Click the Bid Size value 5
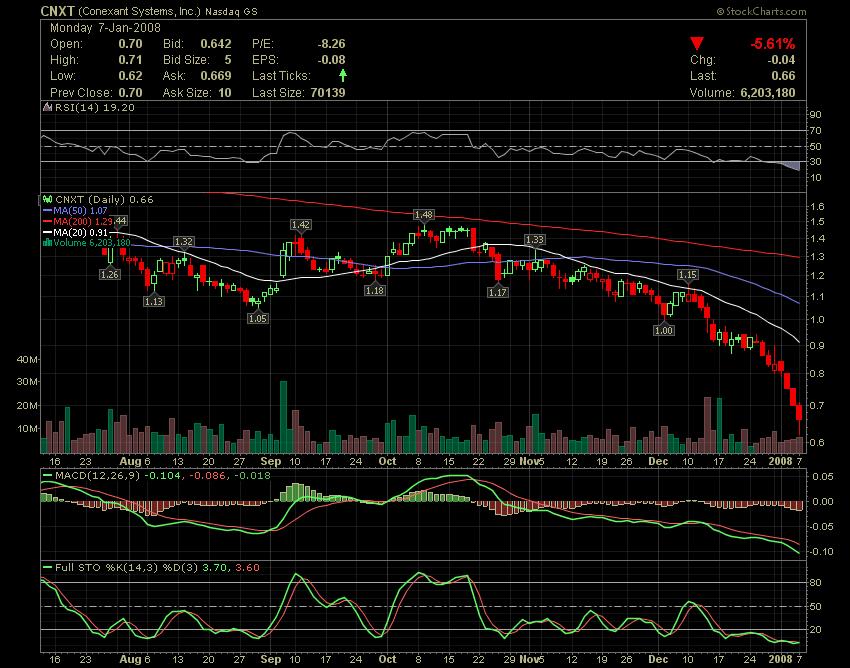This screenshot has width=850, height=668. (228, 60)
